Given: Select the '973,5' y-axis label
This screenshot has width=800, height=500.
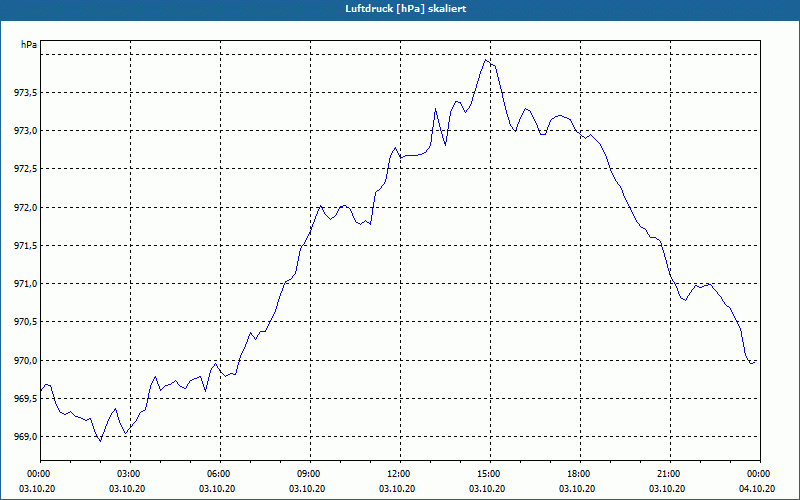Looking at the screenshot, I should 24,93.
